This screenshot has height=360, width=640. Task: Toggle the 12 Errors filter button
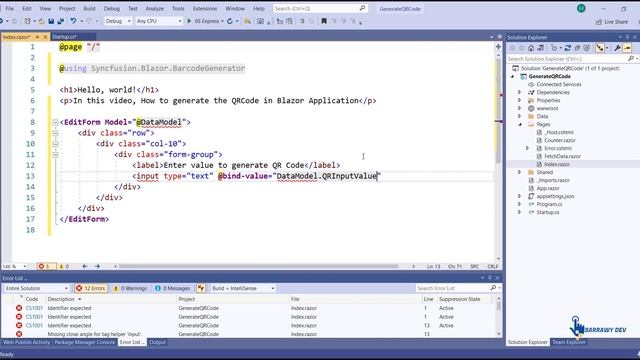tap(91, 288)
